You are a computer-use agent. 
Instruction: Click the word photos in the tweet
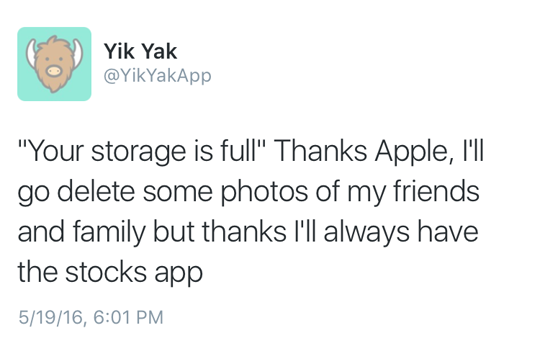tap(264, 192)
